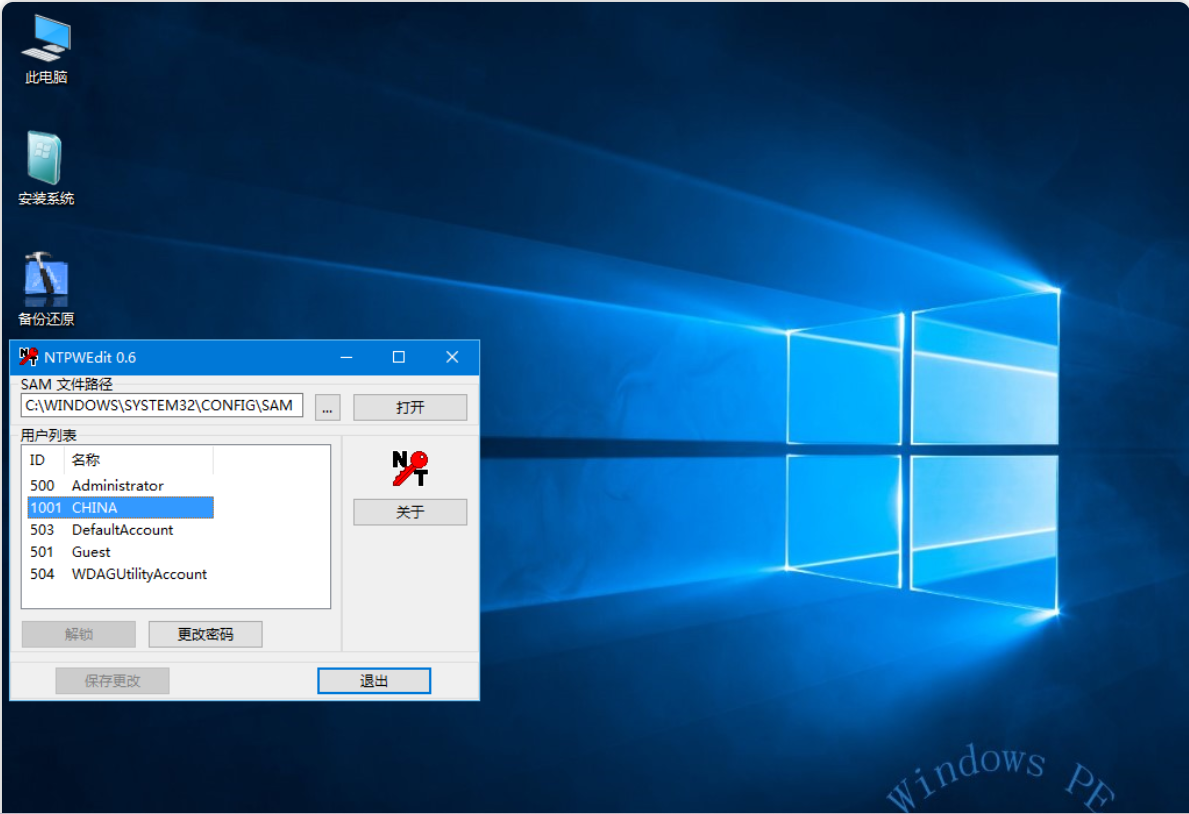The image size is (1189, 814).
Task: Choose the DefaultAccount user row
Action: 122,530
